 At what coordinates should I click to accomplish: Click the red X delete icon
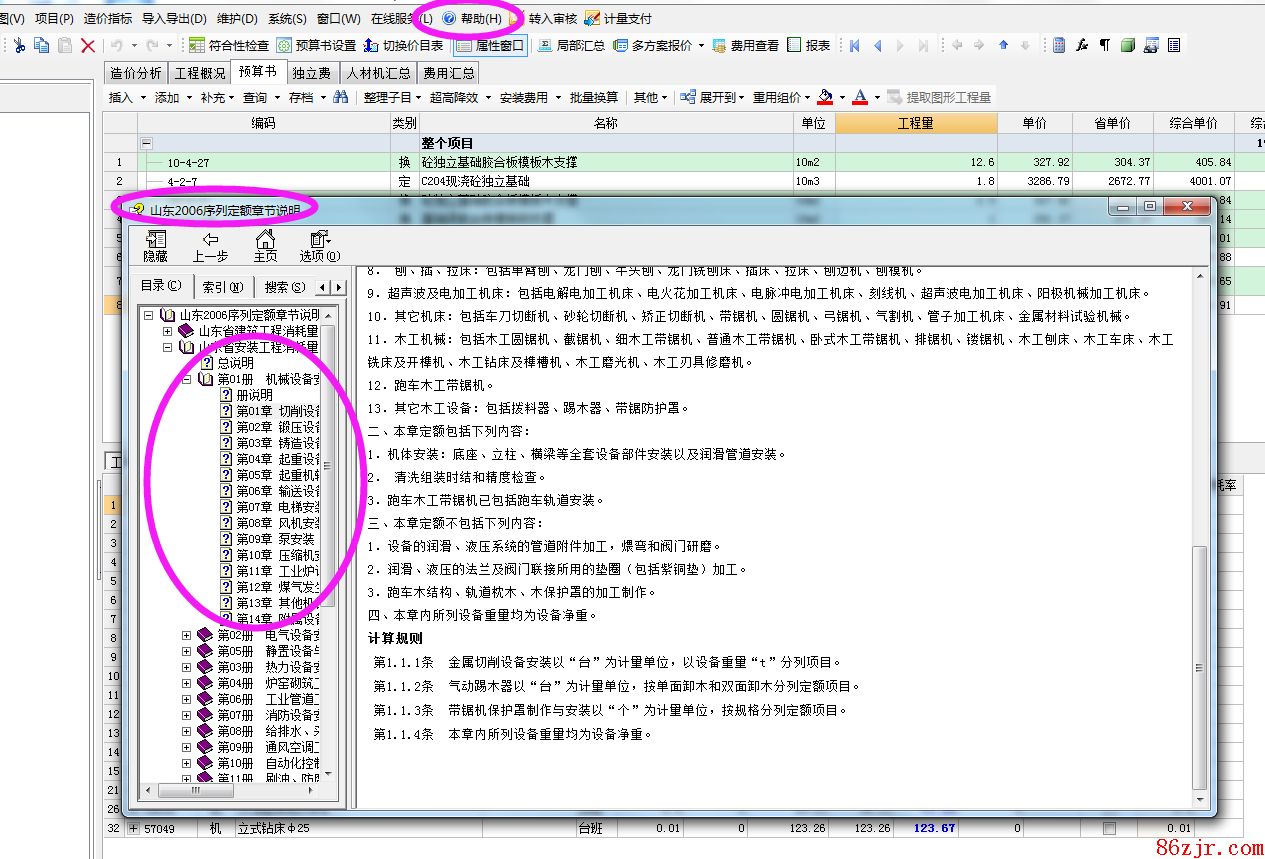point(88,45)
